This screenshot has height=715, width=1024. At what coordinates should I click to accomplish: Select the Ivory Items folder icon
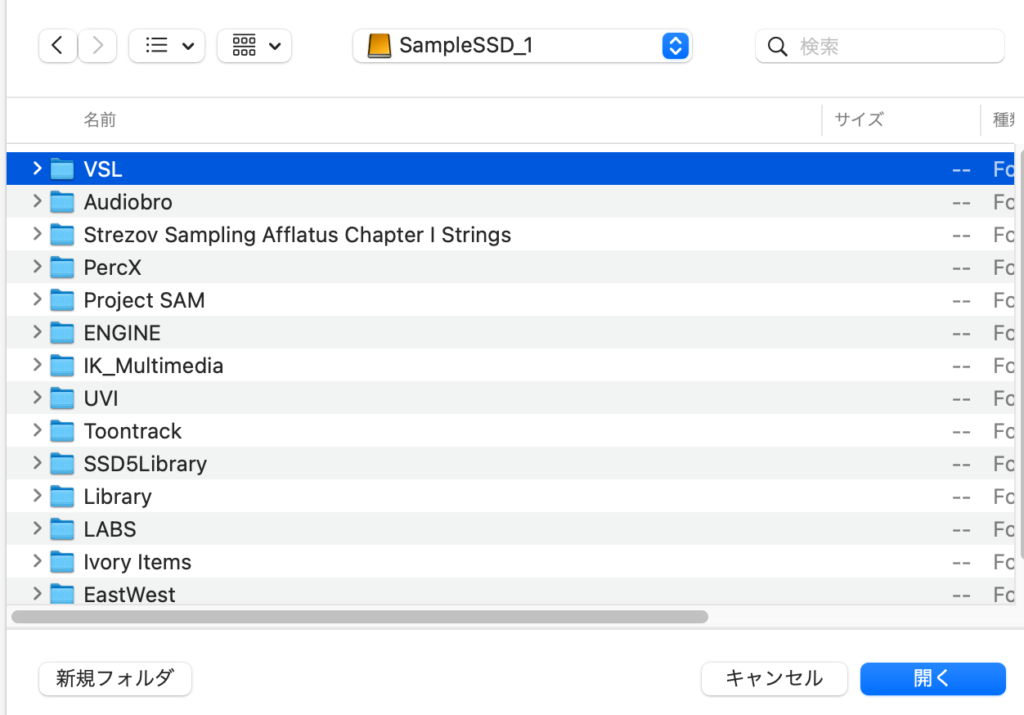pos(62,561)
